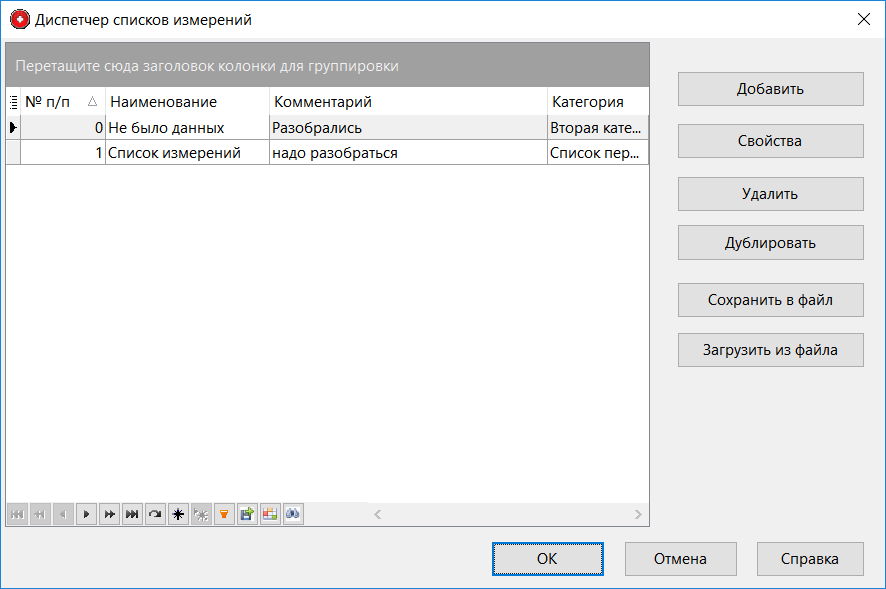Refresh the grid with the circular arrow icon
The height and width of the screenshot is (589, 886).
click(155, 514)
